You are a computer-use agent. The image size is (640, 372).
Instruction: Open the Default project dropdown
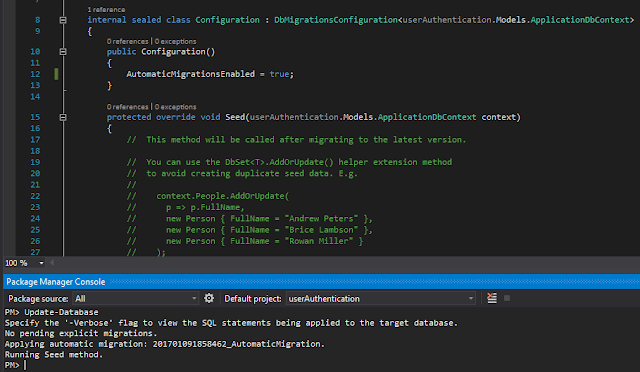click(381, 298)
